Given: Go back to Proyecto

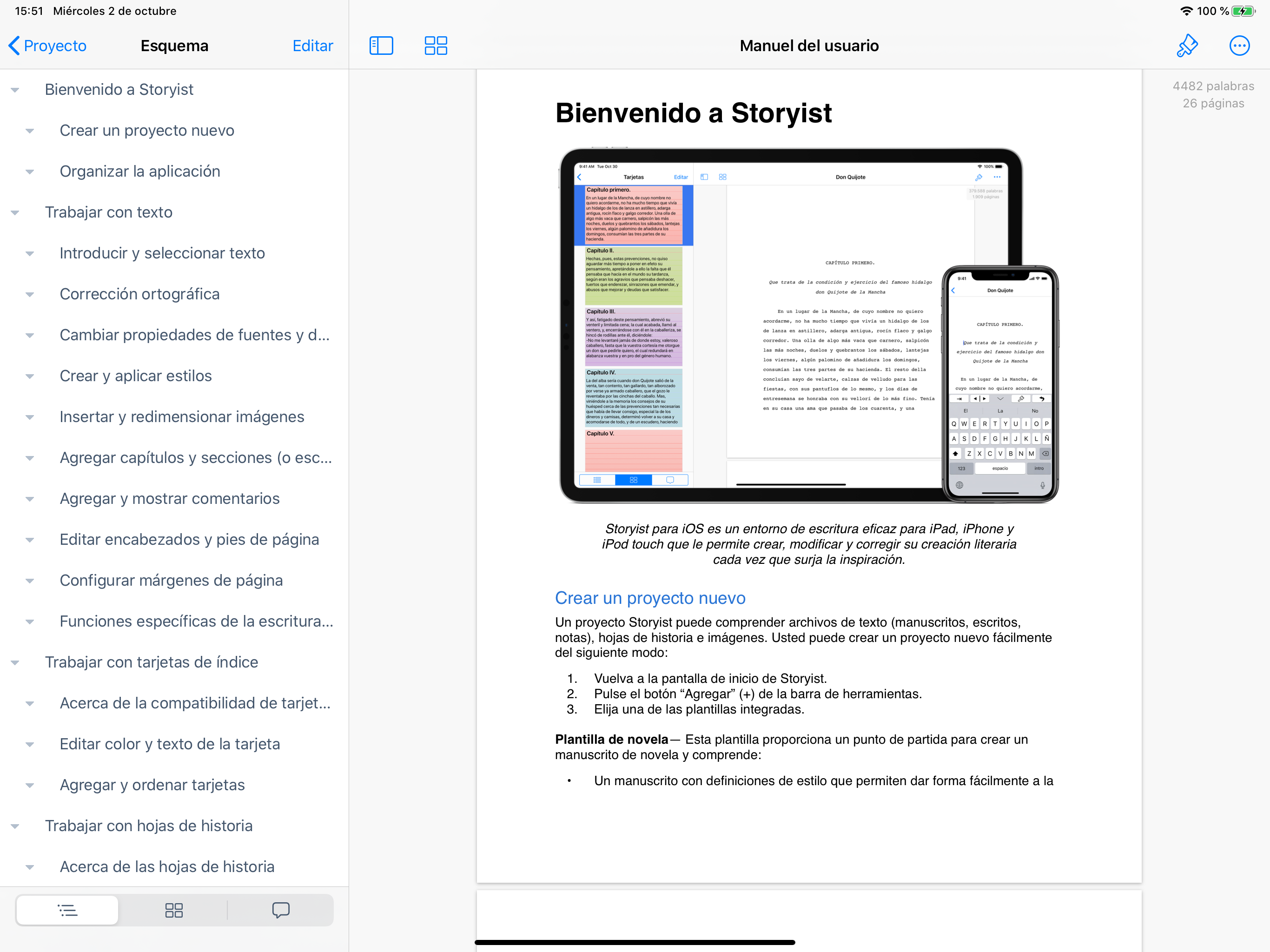Looking at the screenshot, I should 48,46.
